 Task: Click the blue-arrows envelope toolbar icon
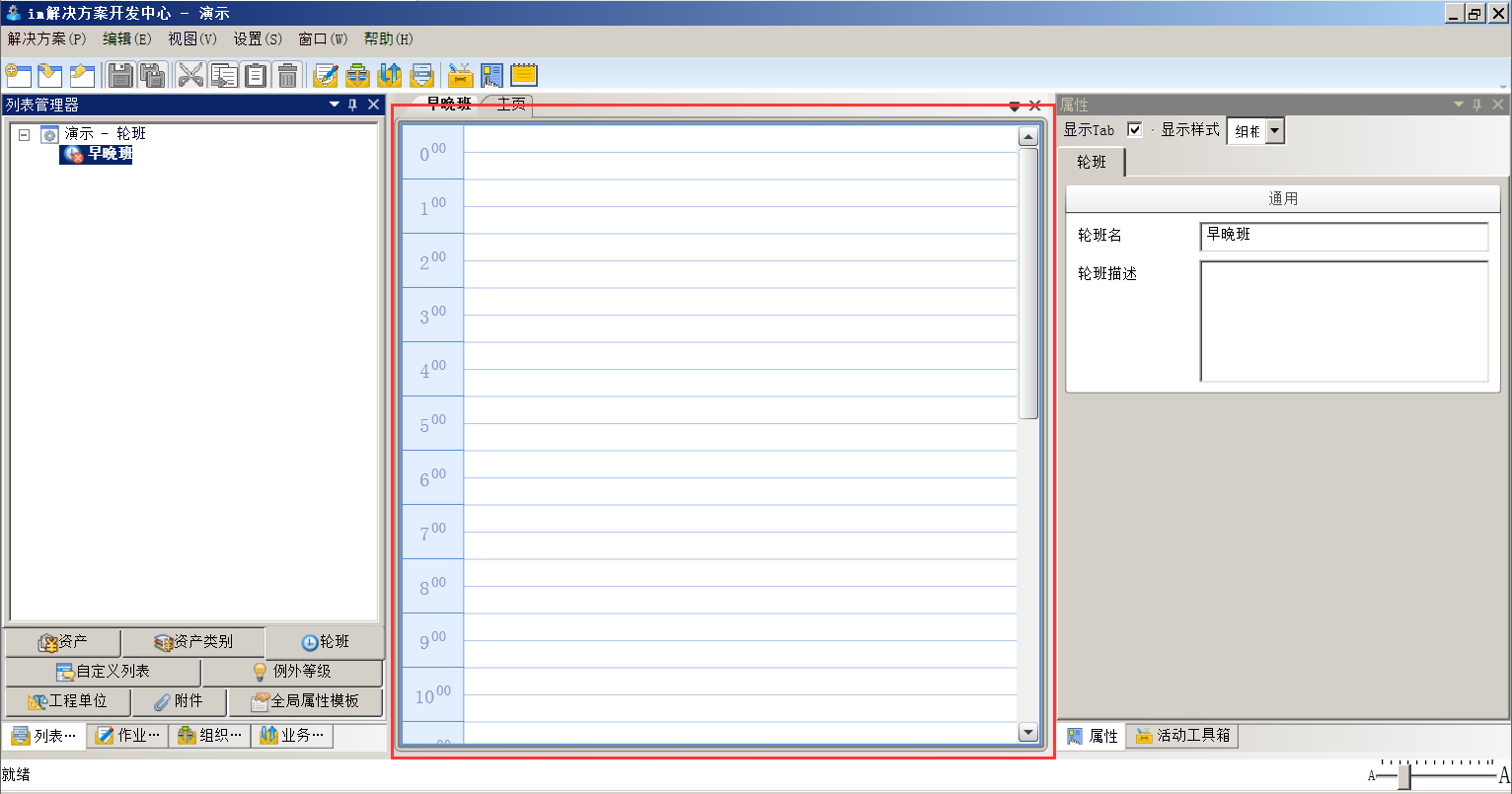[x=390, y=75]
